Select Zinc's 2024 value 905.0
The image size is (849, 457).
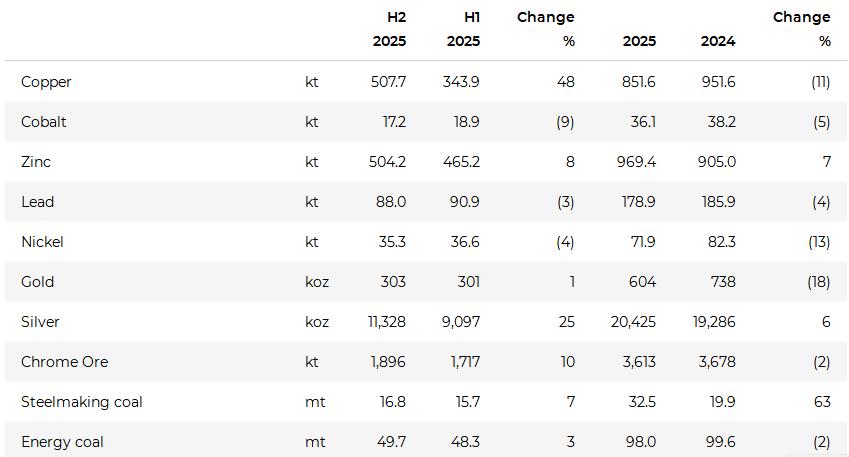pyautogui.click(x=716, y=162)
